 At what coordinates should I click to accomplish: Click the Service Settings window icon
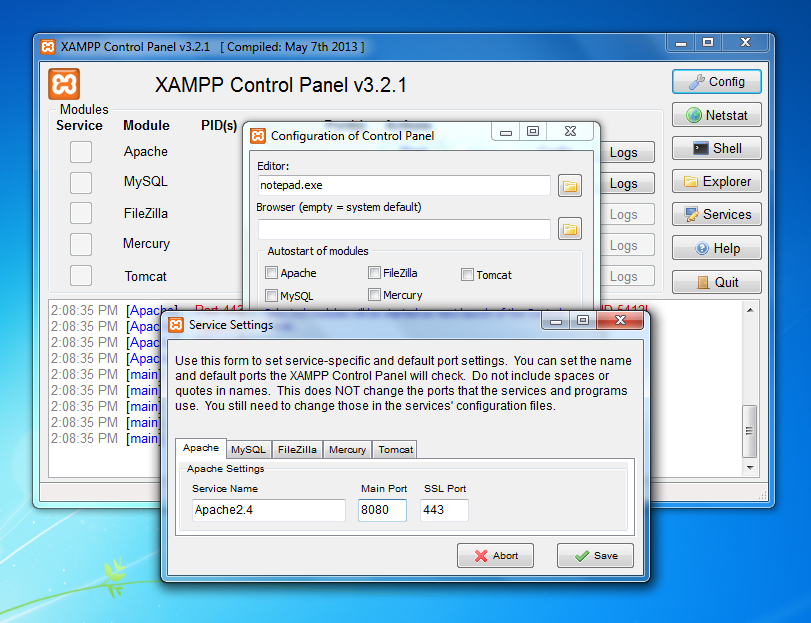pos(176,325)
